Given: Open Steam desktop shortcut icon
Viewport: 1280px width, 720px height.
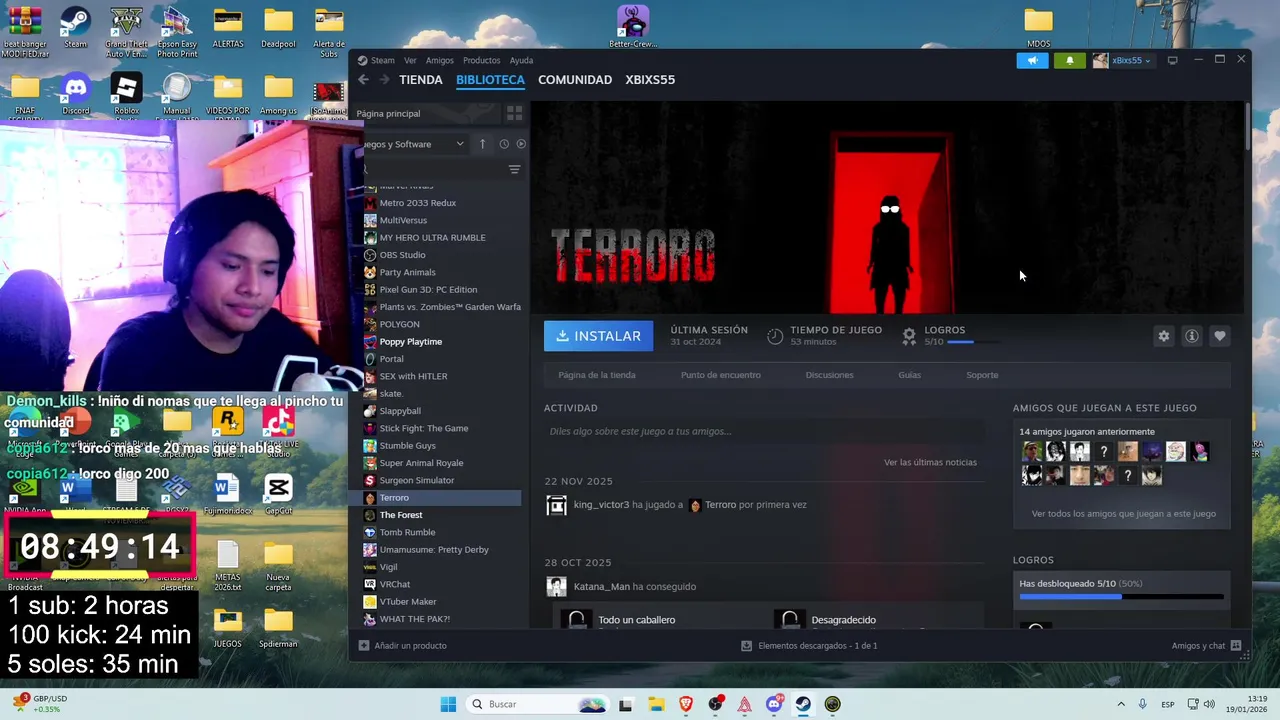Looking at the screenshot, I should click(x=75, y=27).
